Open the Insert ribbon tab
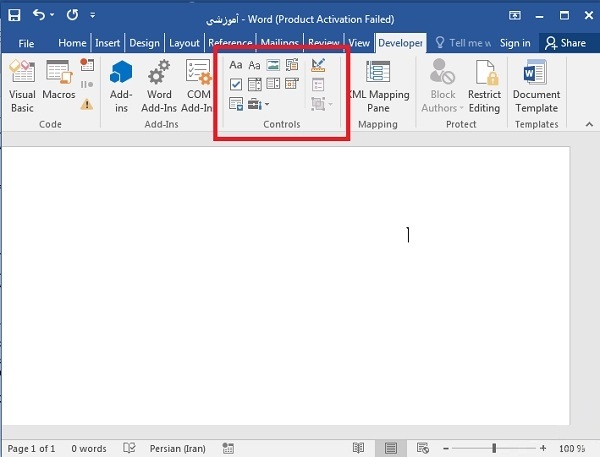The width and height of the screenshot is (600, 457). [x=107, y=43]
